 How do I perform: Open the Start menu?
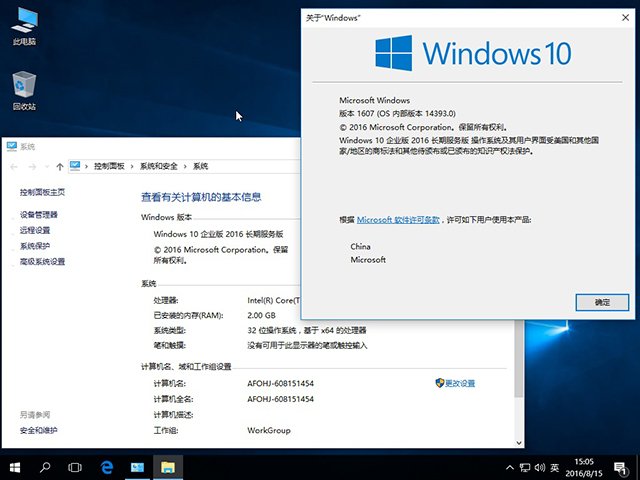(x=15, y=467)
